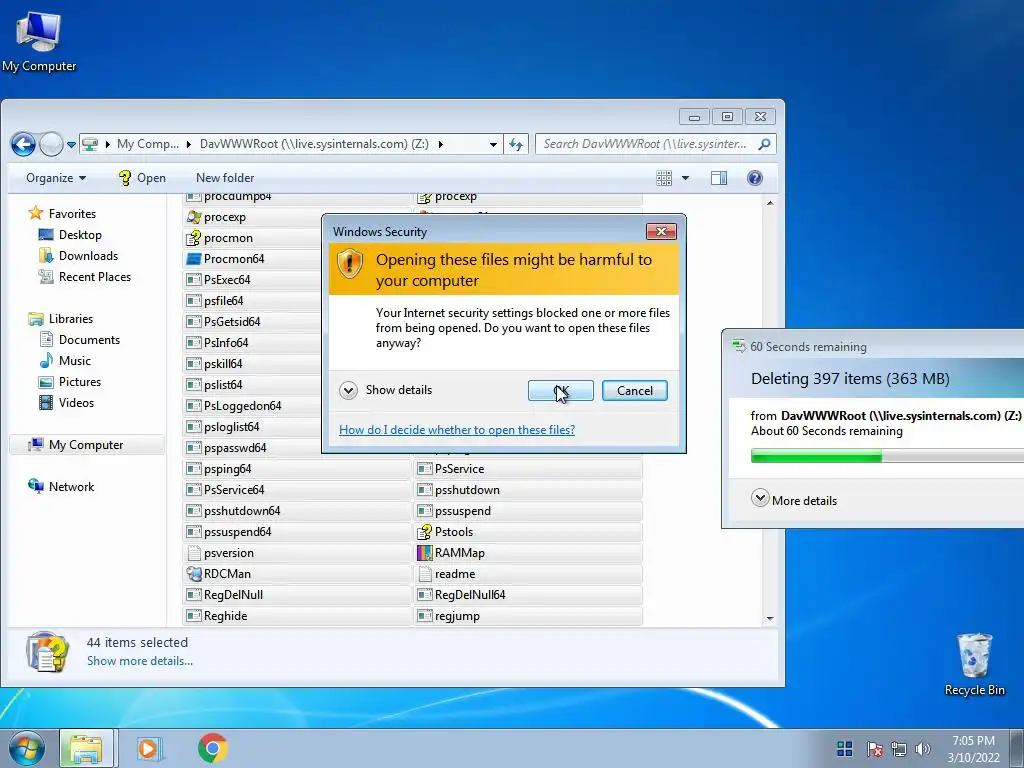Click Action Center flag tray icon
The image size is (1024, 768).
pos(874,749)
